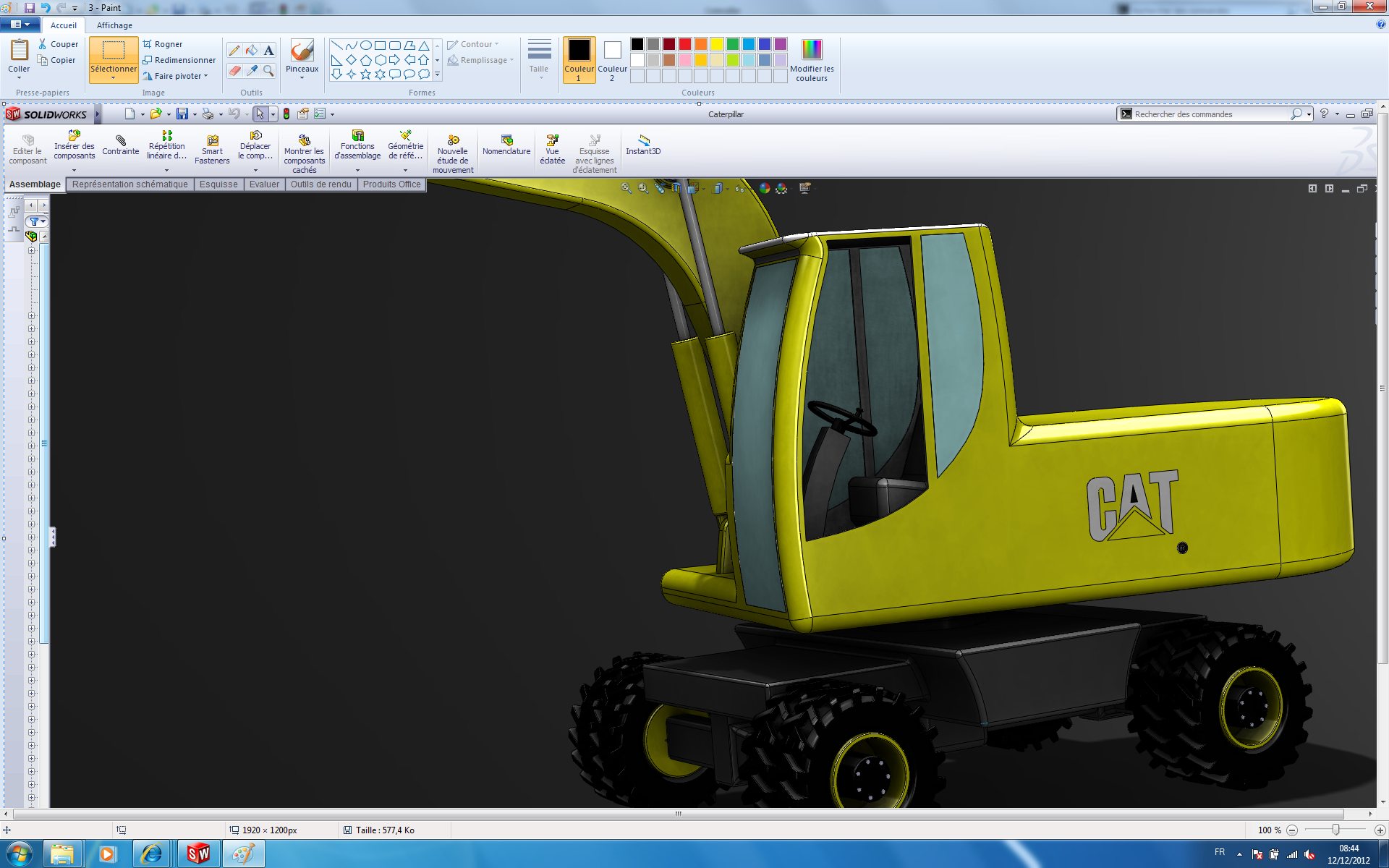1389x868 pixels.
Task: Activate the Text tool in Paint
Action: tap(268, 51)
